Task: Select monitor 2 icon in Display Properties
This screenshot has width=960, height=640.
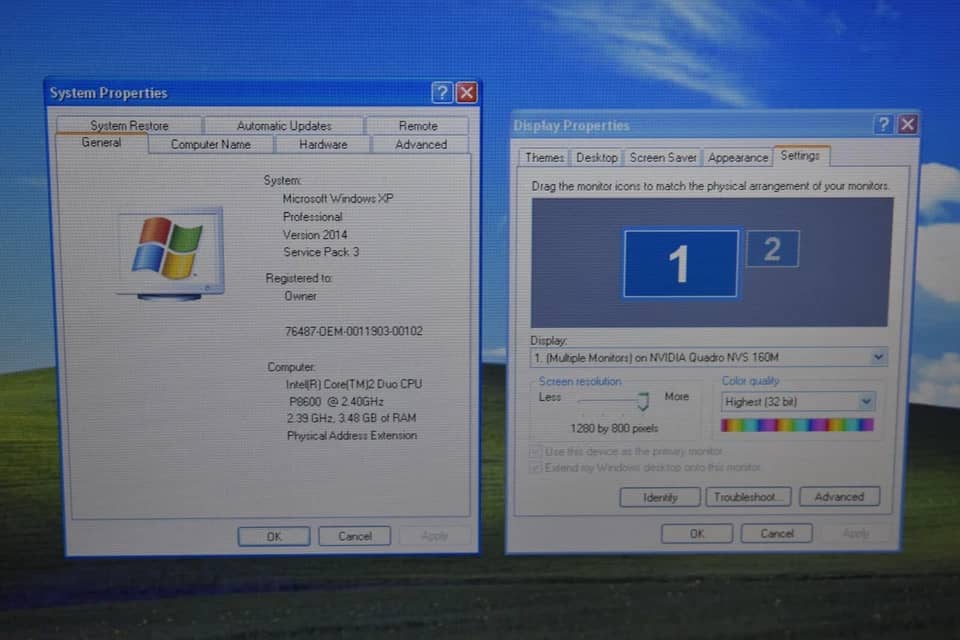Action: (x=773, y=249)
